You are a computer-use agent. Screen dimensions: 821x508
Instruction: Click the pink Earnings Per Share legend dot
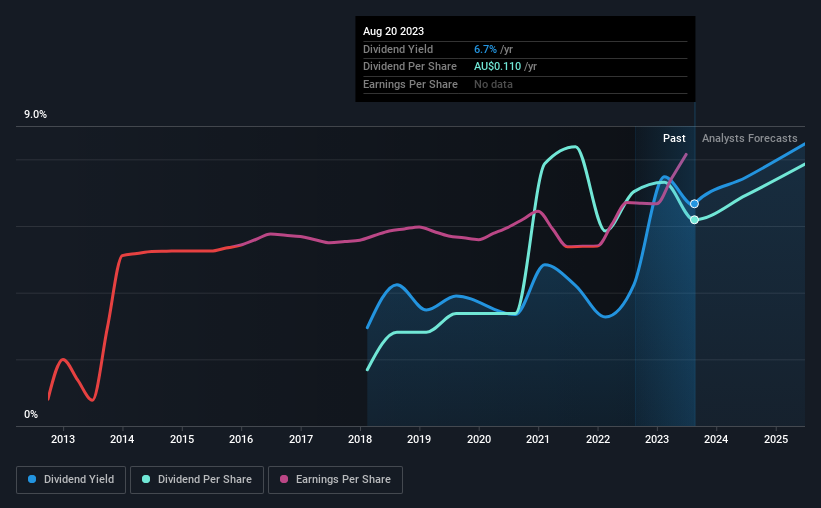[284, 479]
